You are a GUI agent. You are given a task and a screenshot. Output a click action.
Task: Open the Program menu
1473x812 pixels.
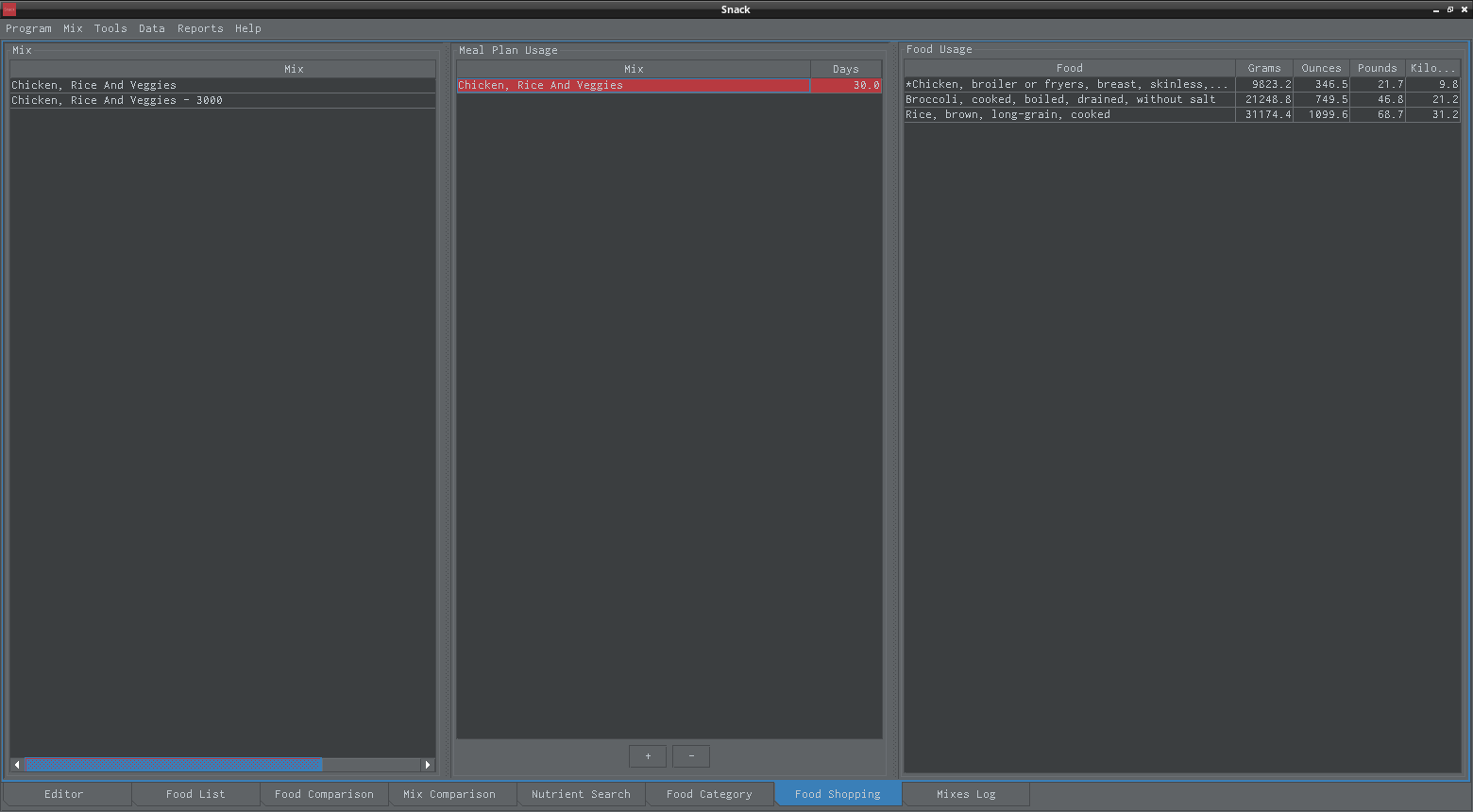point(28,28)
